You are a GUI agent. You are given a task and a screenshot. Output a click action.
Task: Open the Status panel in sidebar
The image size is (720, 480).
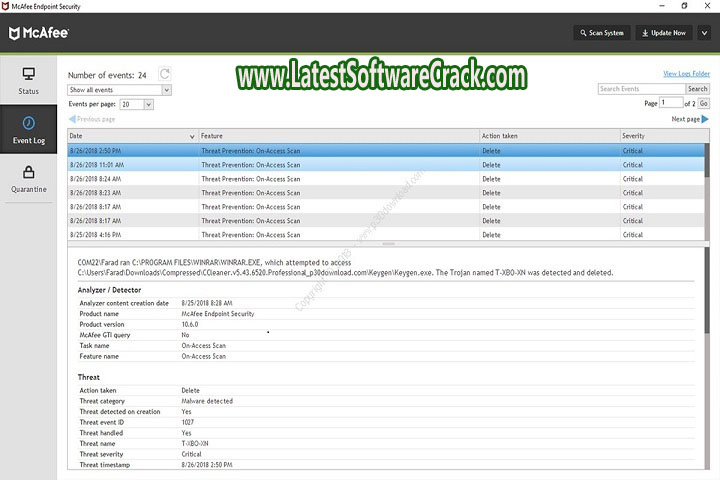tap(28, 81)
